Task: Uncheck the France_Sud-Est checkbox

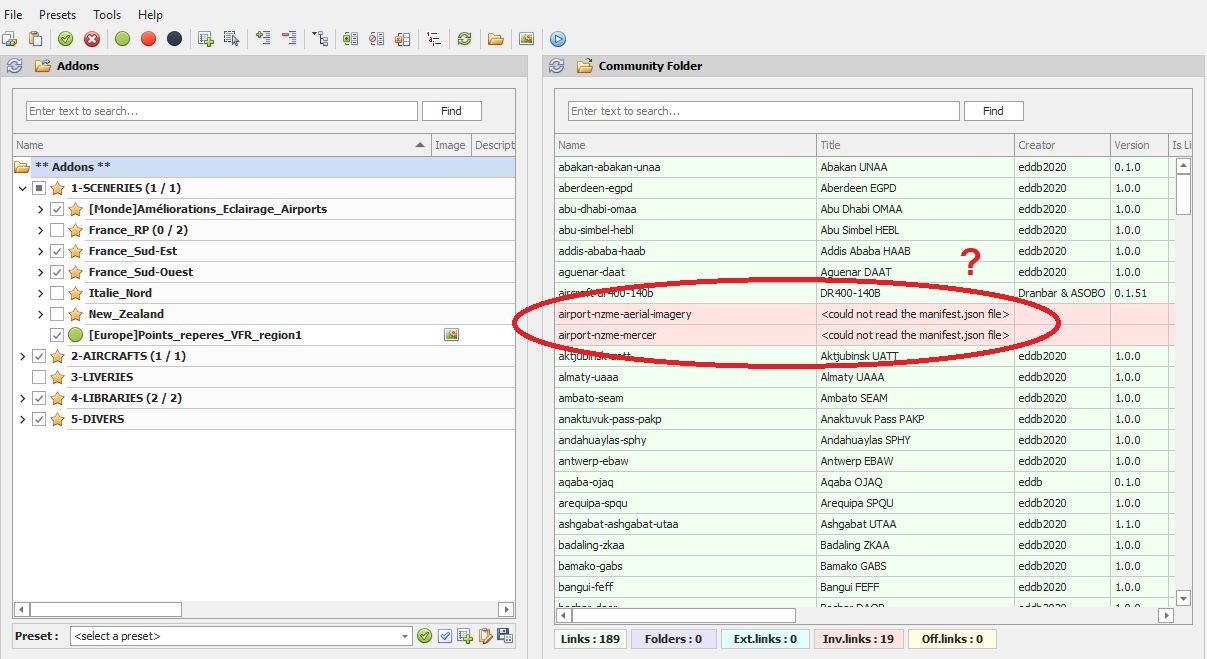Action: pos(57,251)
